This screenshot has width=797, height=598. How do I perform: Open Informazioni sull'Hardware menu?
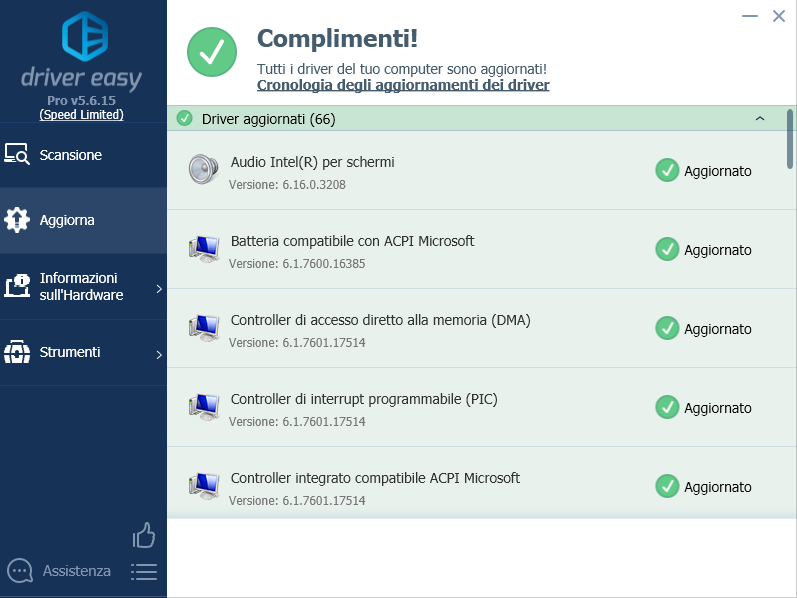pyautogui.click(x=83, y=286)
